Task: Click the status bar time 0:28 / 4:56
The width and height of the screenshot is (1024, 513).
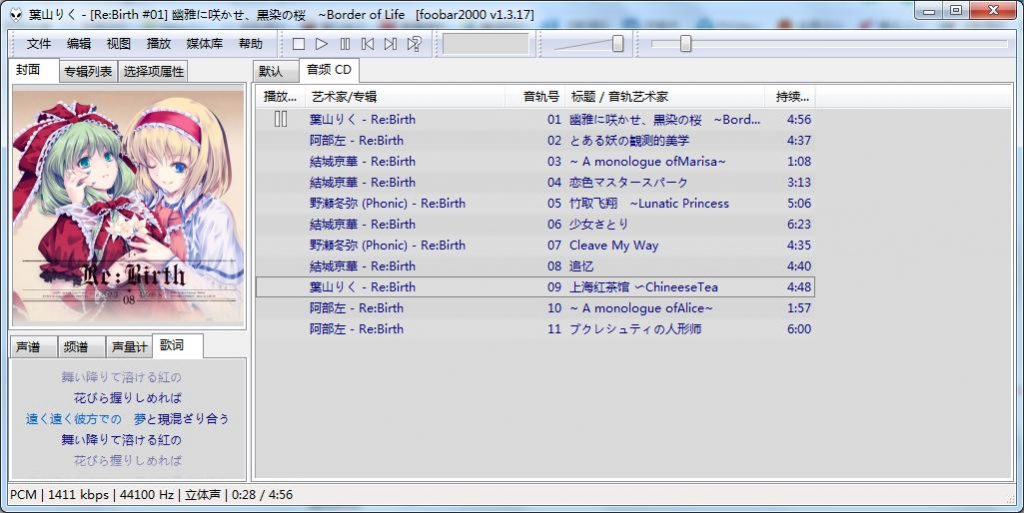Action: pos(262,494)
